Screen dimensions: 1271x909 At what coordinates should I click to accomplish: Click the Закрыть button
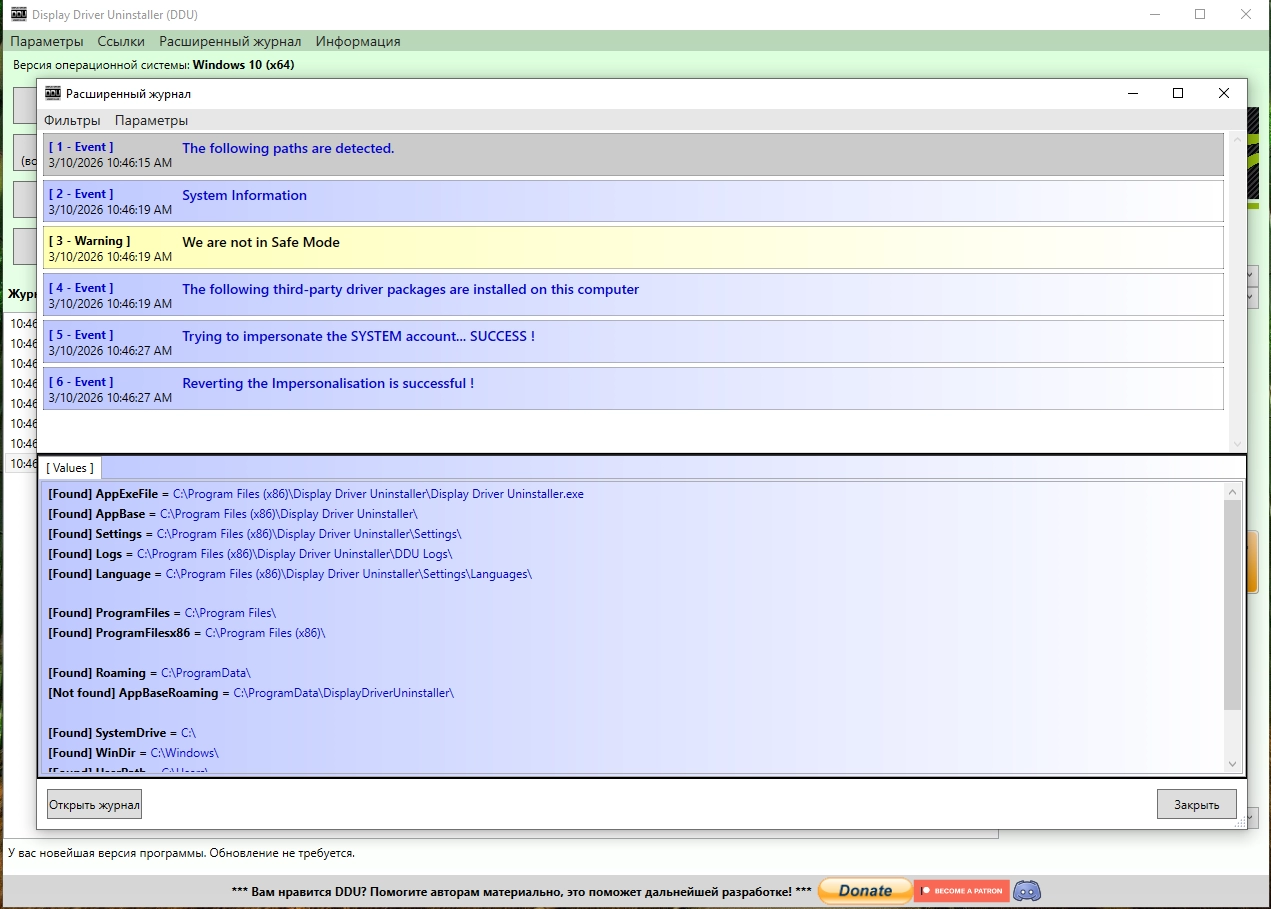click(1196, 804)
